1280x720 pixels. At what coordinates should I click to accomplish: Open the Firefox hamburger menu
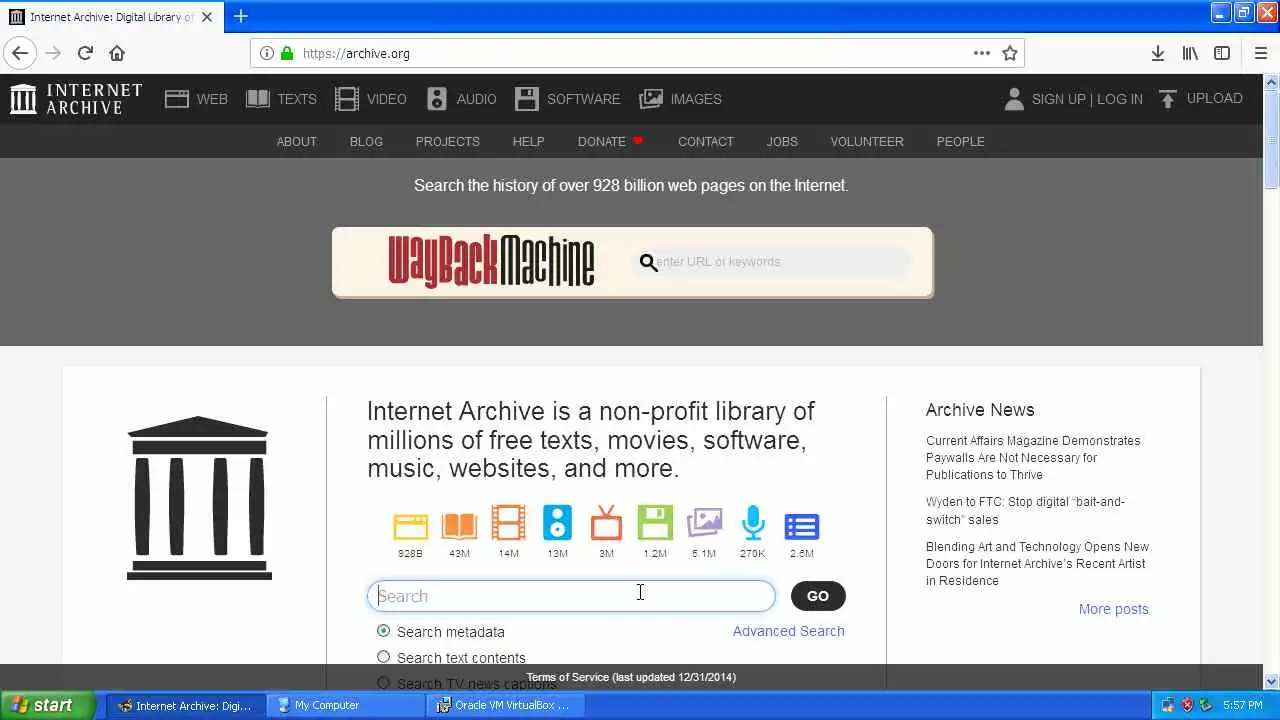coord(1261,53)
